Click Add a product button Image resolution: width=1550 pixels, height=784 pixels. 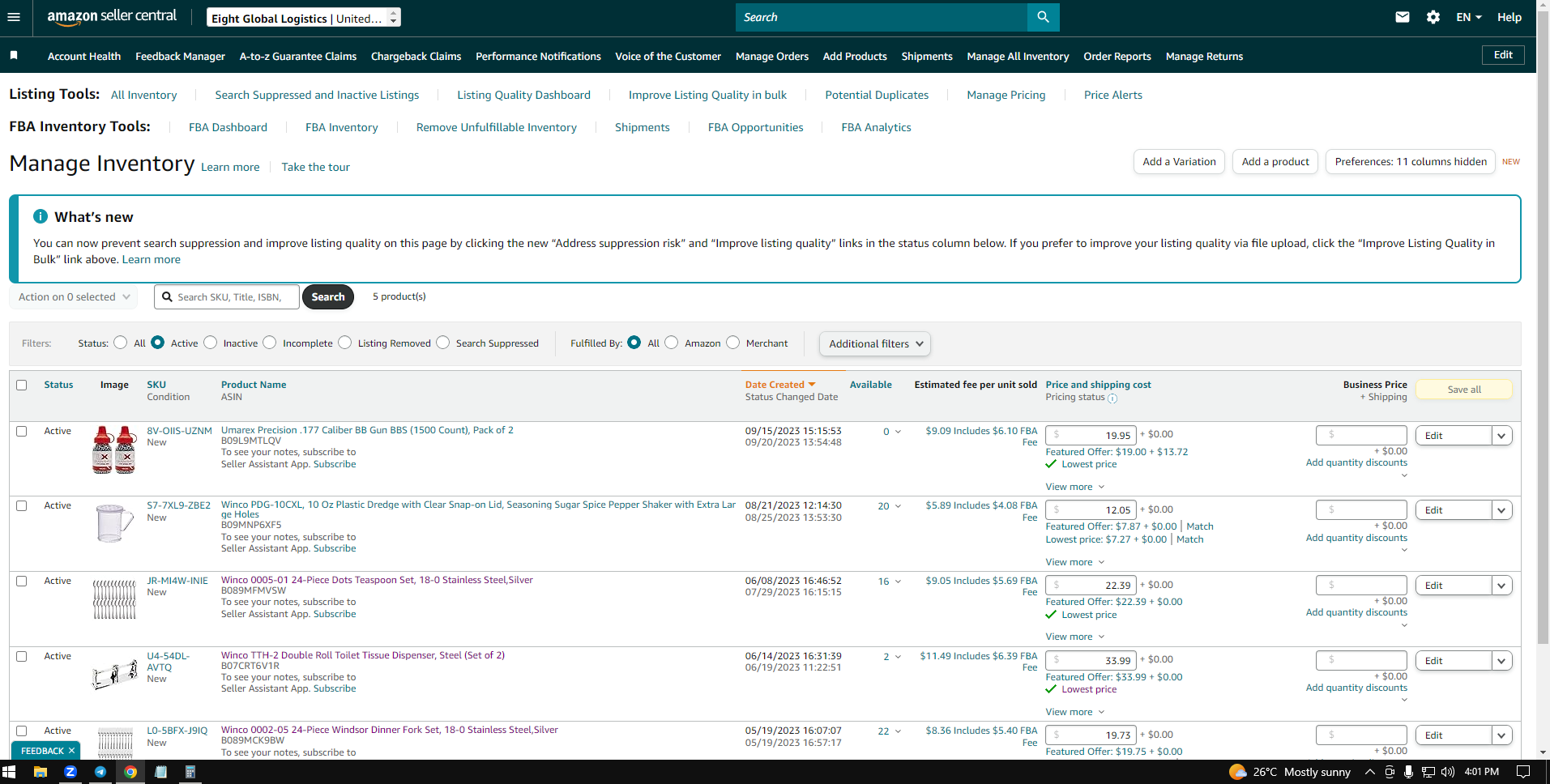click(1275, 162)
